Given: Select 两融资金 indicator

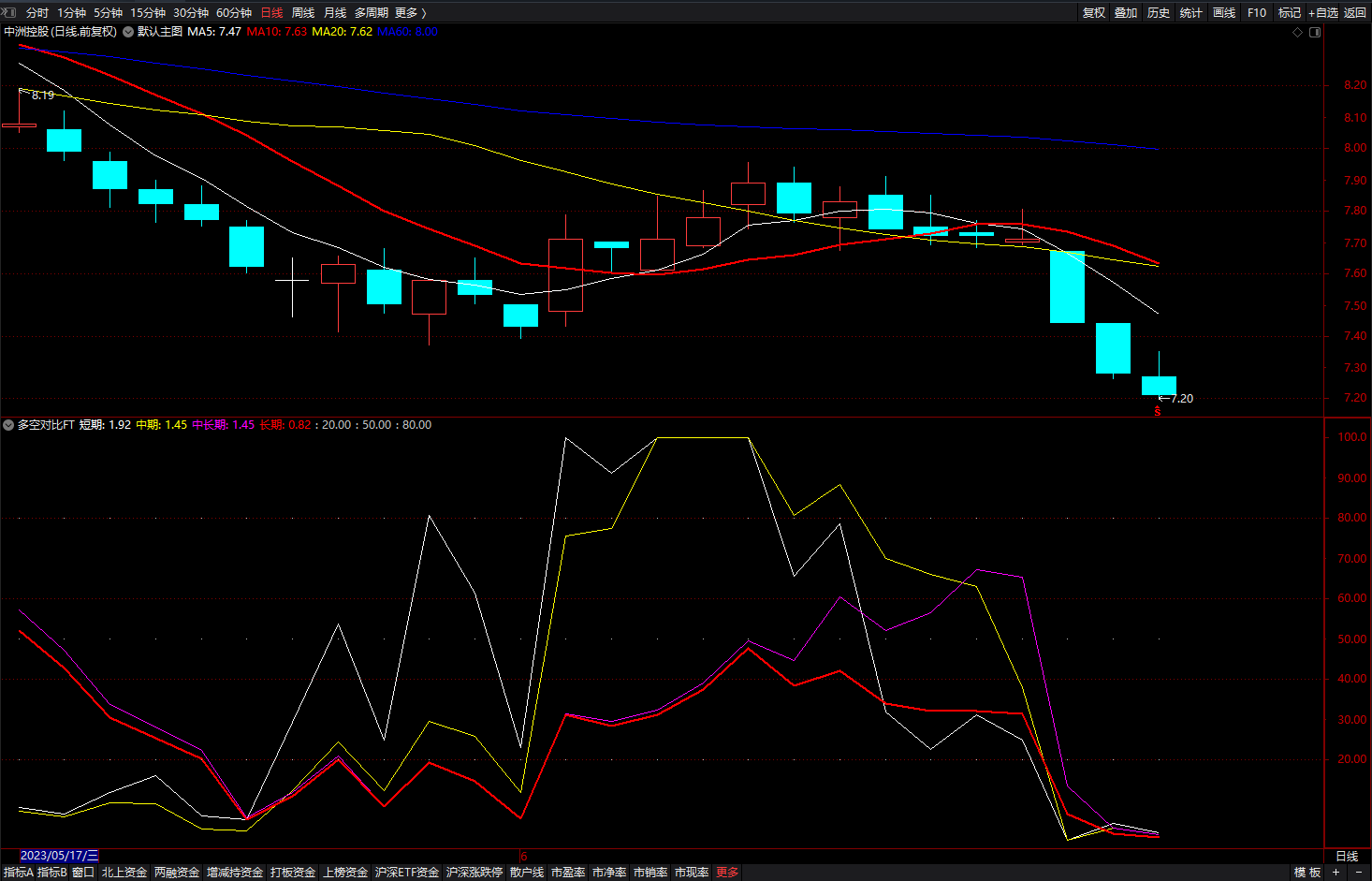Looking at the screenshot, I should click(x=177, y=873).
